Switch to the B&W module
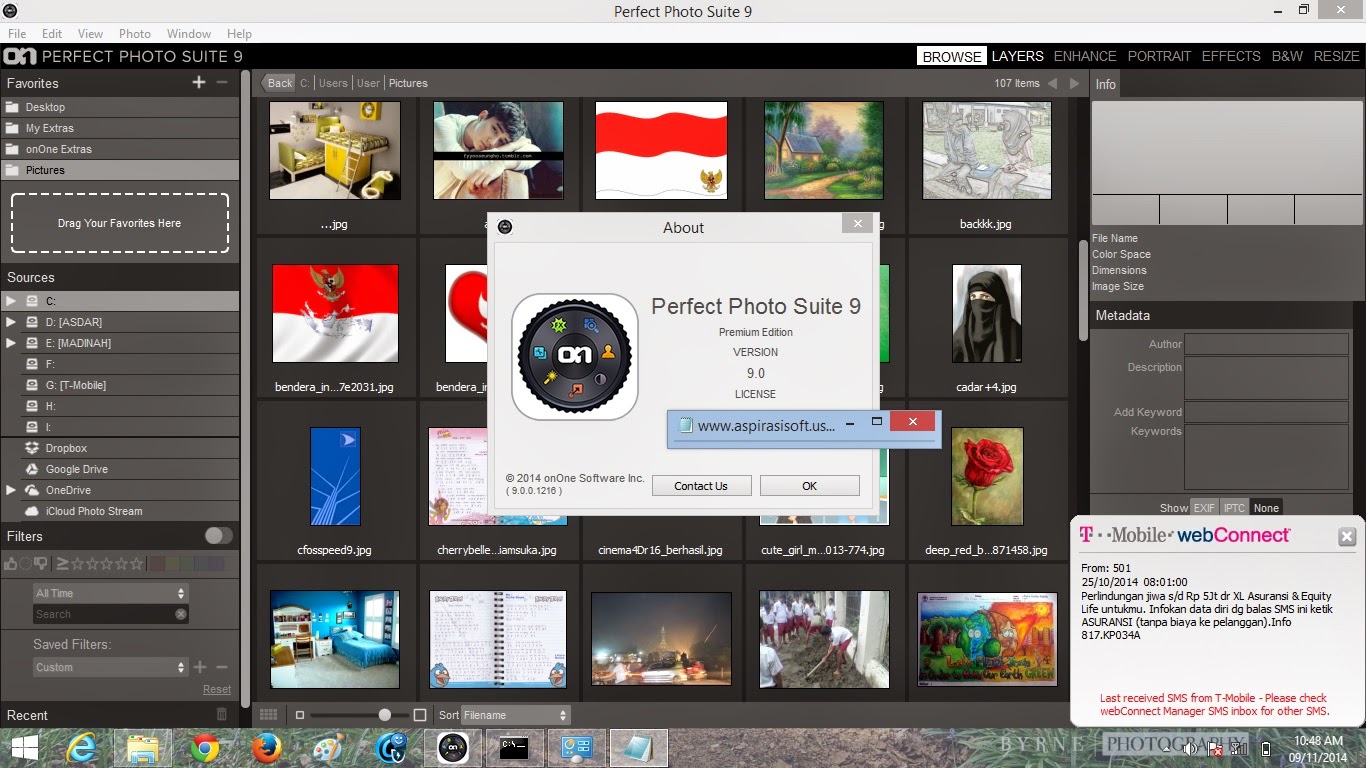This screenshot has height=768, width=1366. pos(1287,56)
